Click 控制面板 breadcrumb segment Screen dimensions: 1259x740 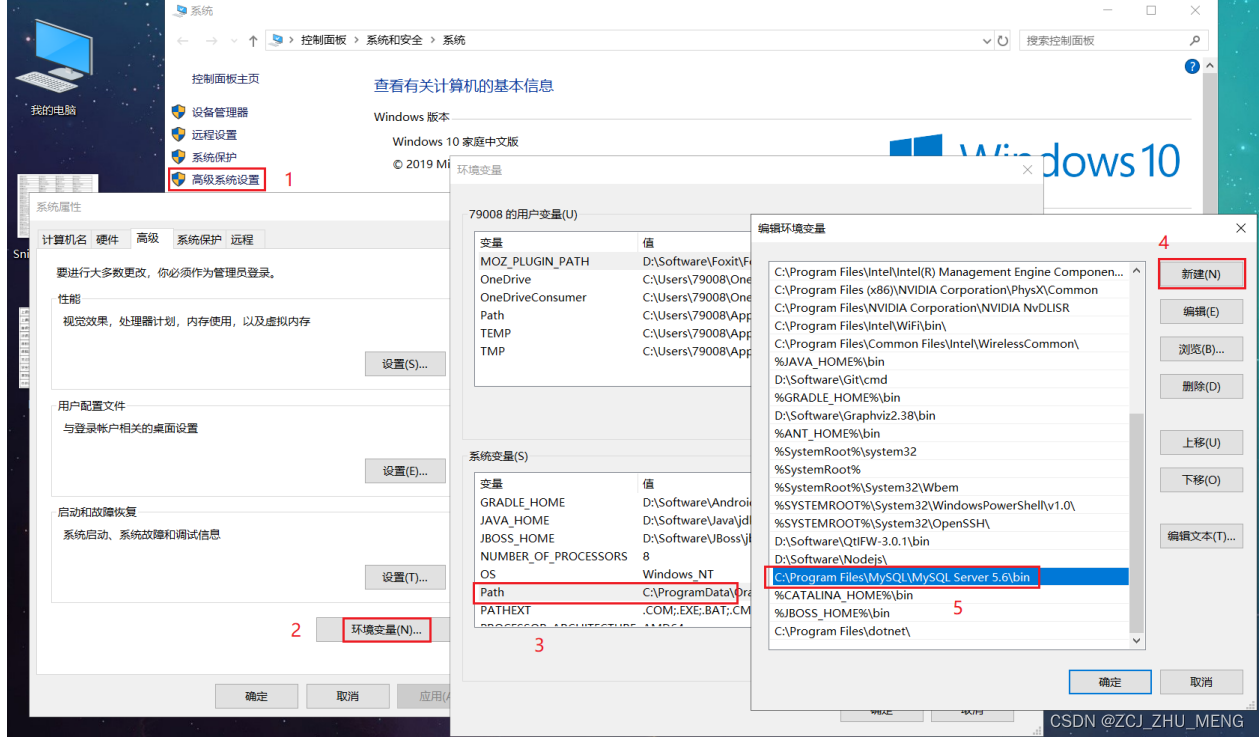coord(324,40)
